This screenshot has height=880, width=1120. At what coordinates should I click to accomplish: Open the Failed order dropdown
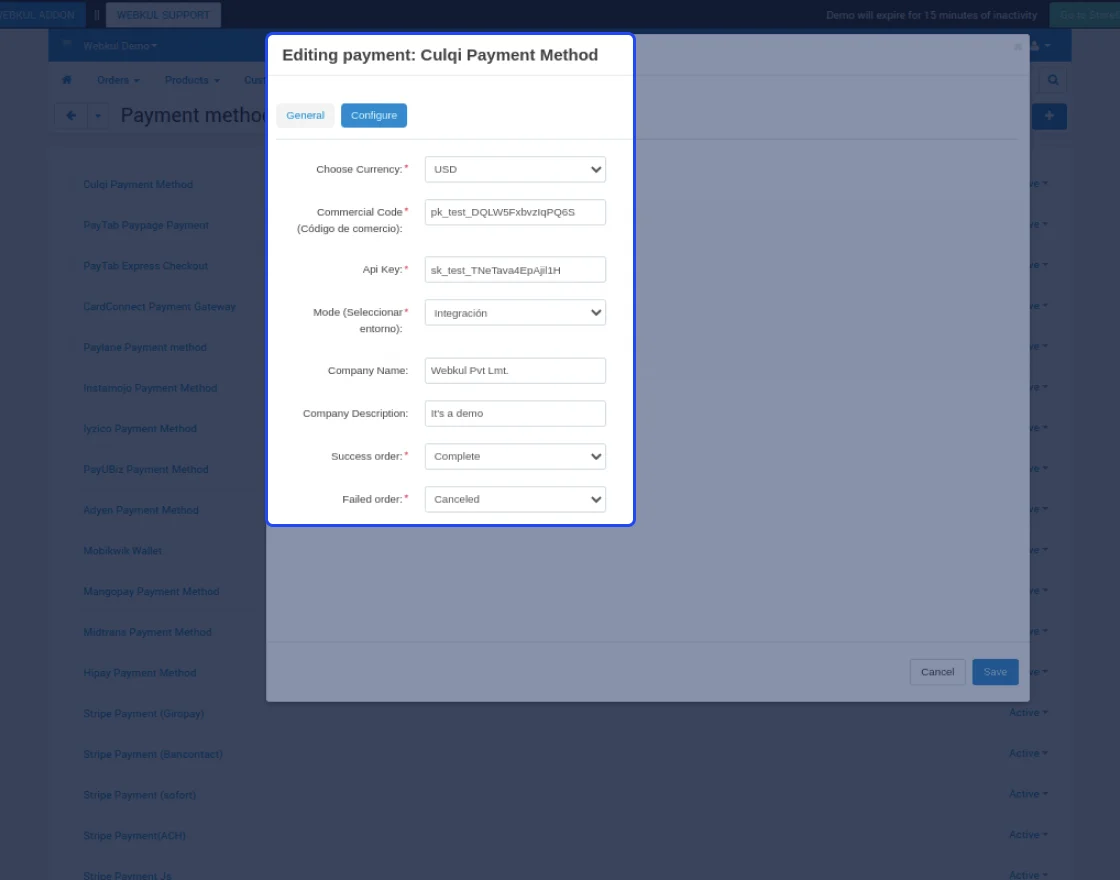pos(515,499)
